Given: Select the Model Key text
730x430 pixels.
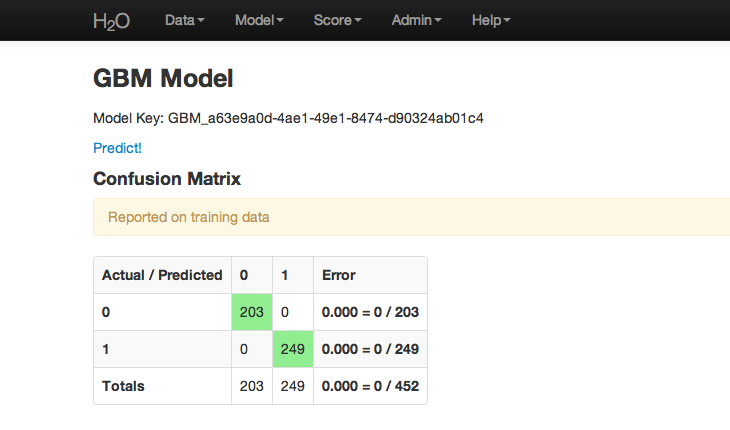Looking at the screenshot, I should pyautogui.click(x=288, y=118).
